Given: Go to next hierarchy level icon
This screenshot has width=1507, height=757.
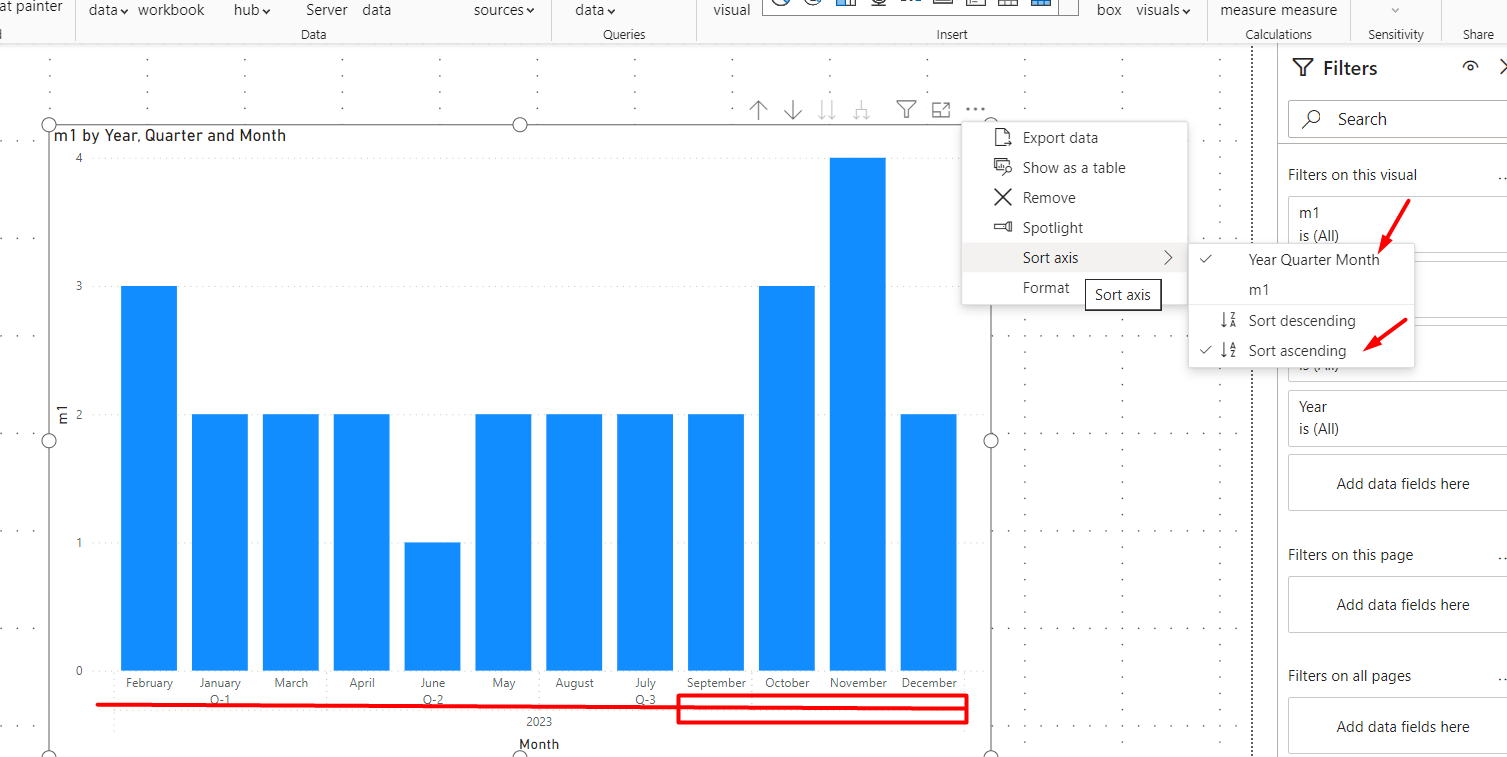Looking at the screenshot, I should pos(827,110).
